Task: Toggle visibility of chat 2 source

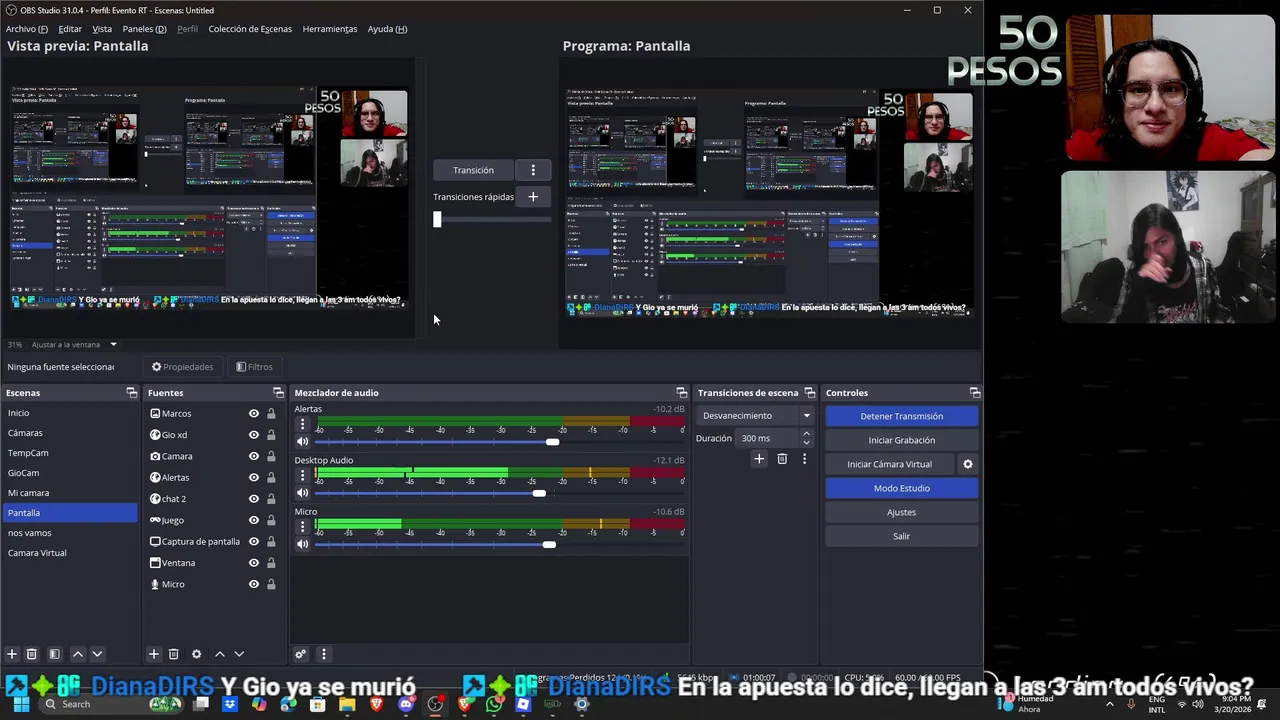Action: (x=254, y=499)
